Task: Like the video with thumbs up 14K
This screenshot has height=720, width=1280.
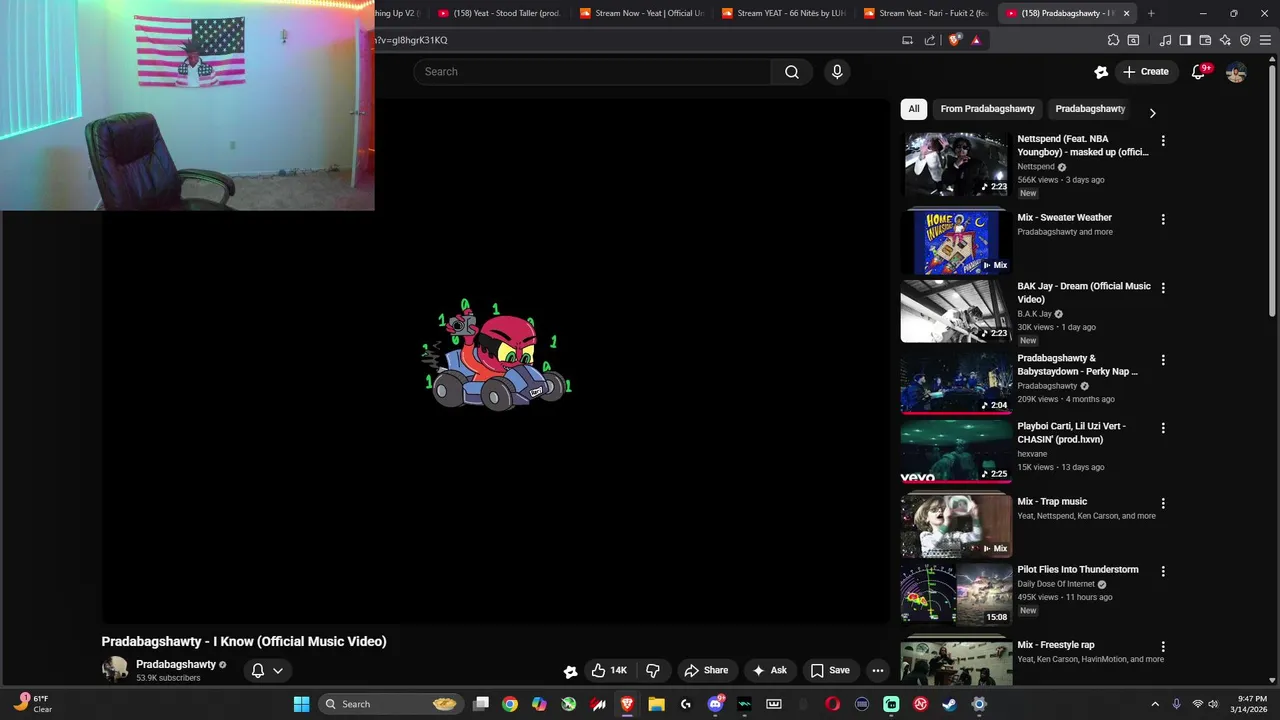Action: 610,670
